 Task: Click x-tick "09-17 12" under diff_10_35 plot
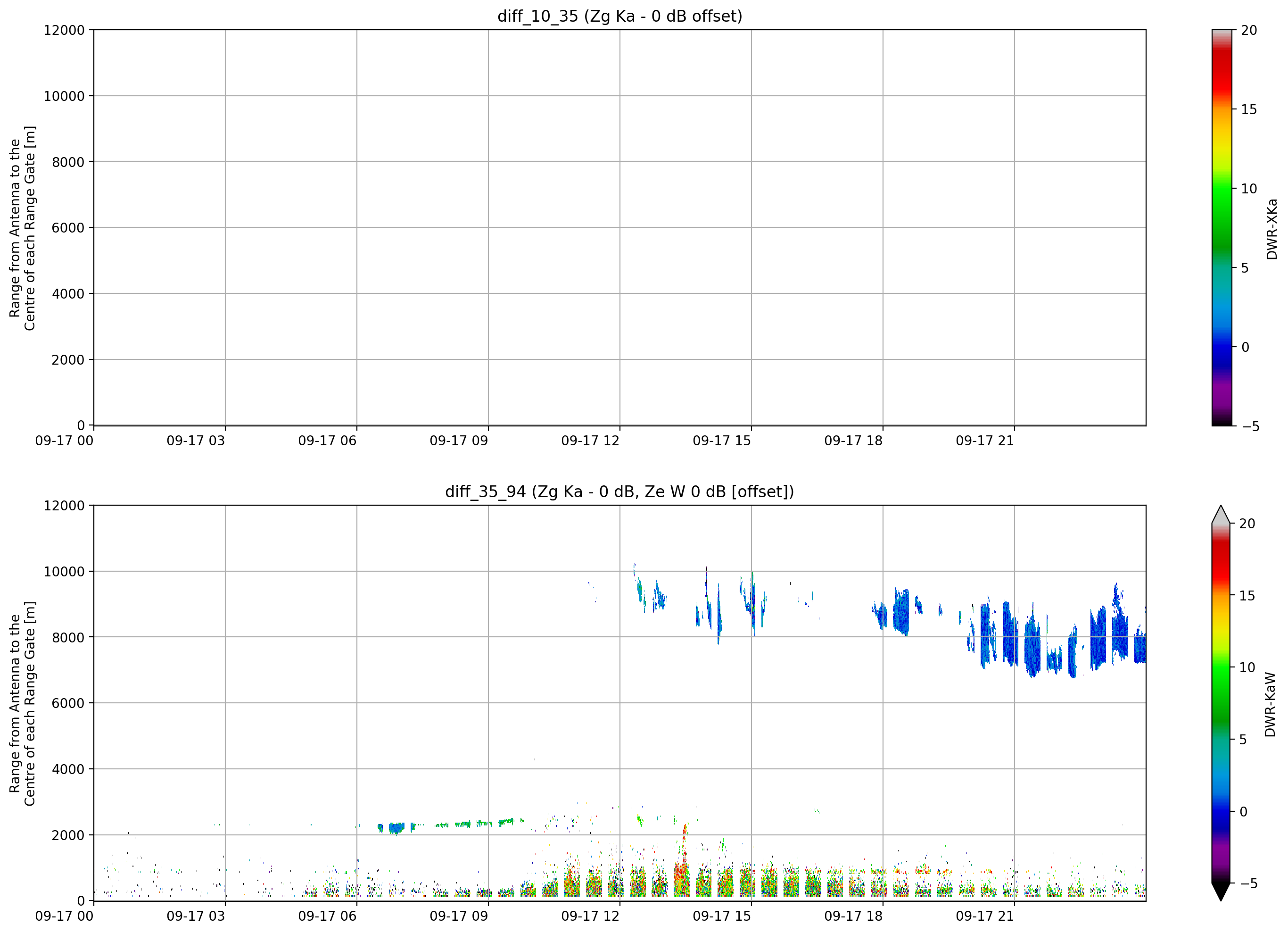(x=590, y=441)
